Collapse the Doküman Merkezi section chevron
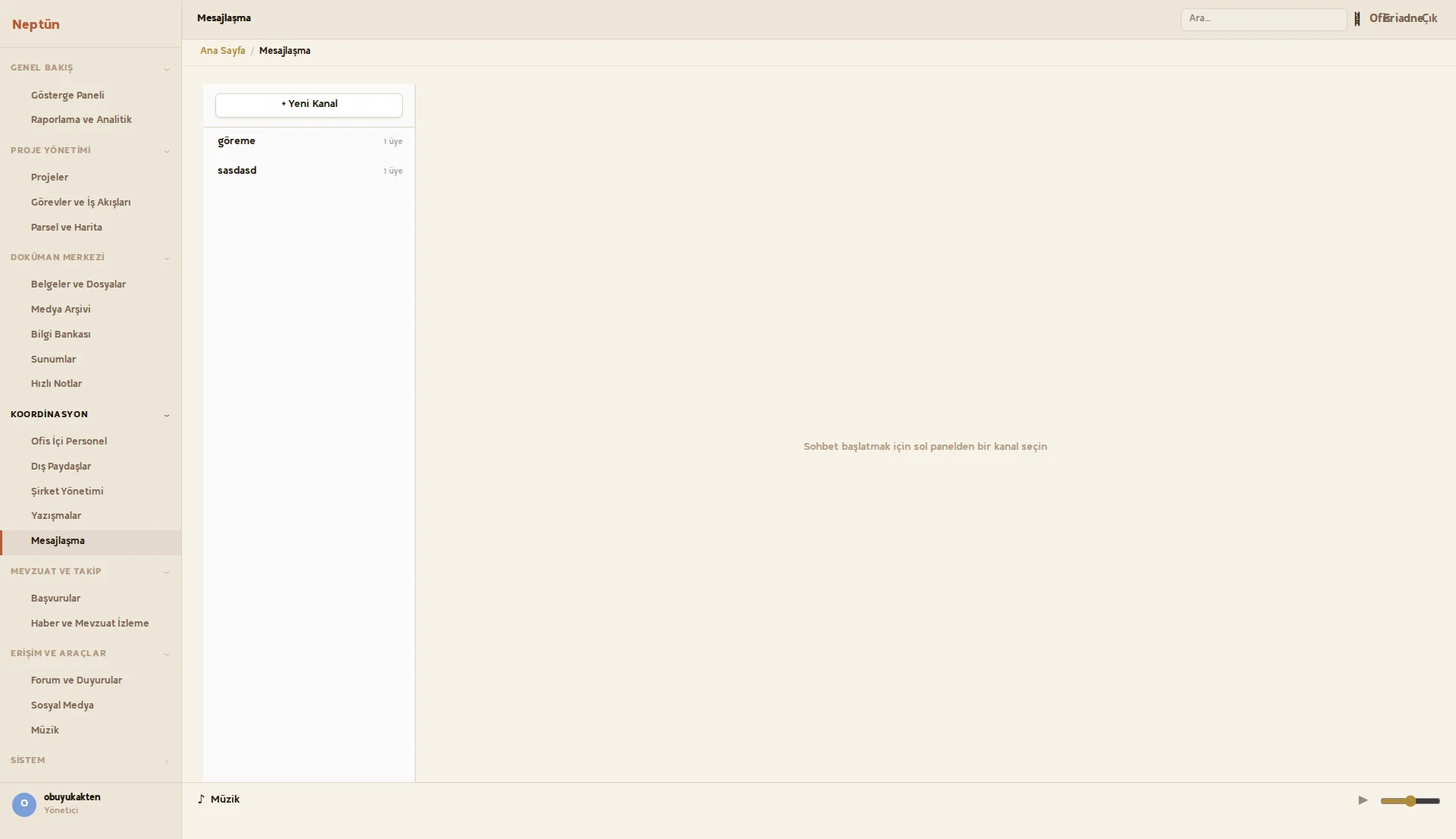This screenshot has height=839, width=1456. click(167, 257)
